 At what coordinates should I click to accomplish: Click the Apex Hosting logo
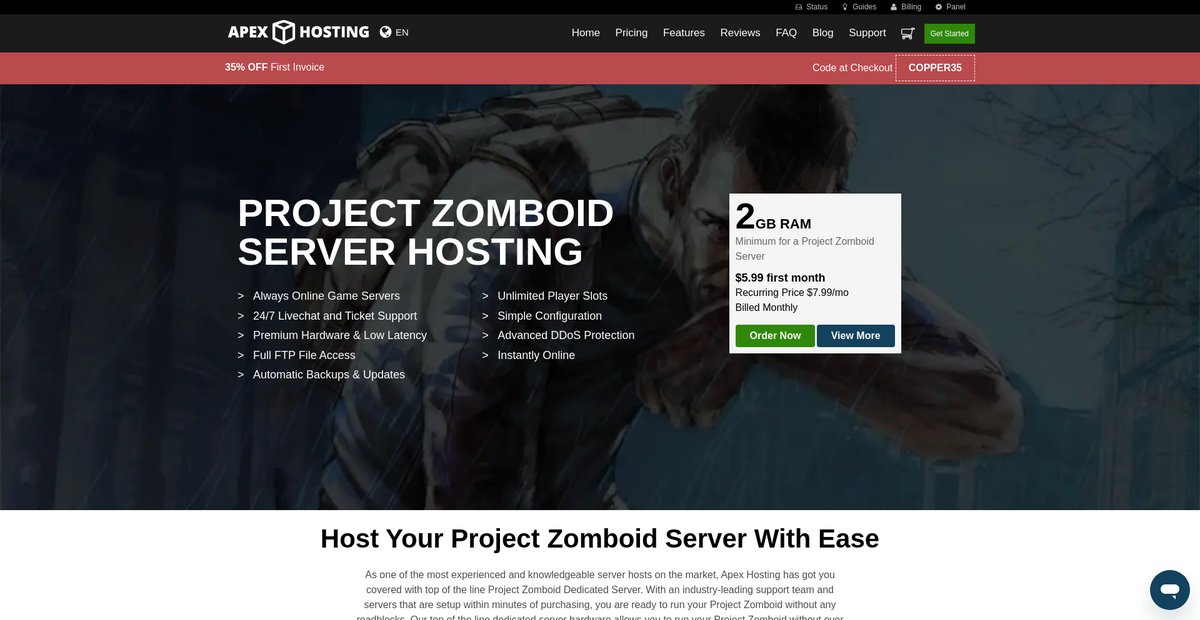[x=298, y=32]
